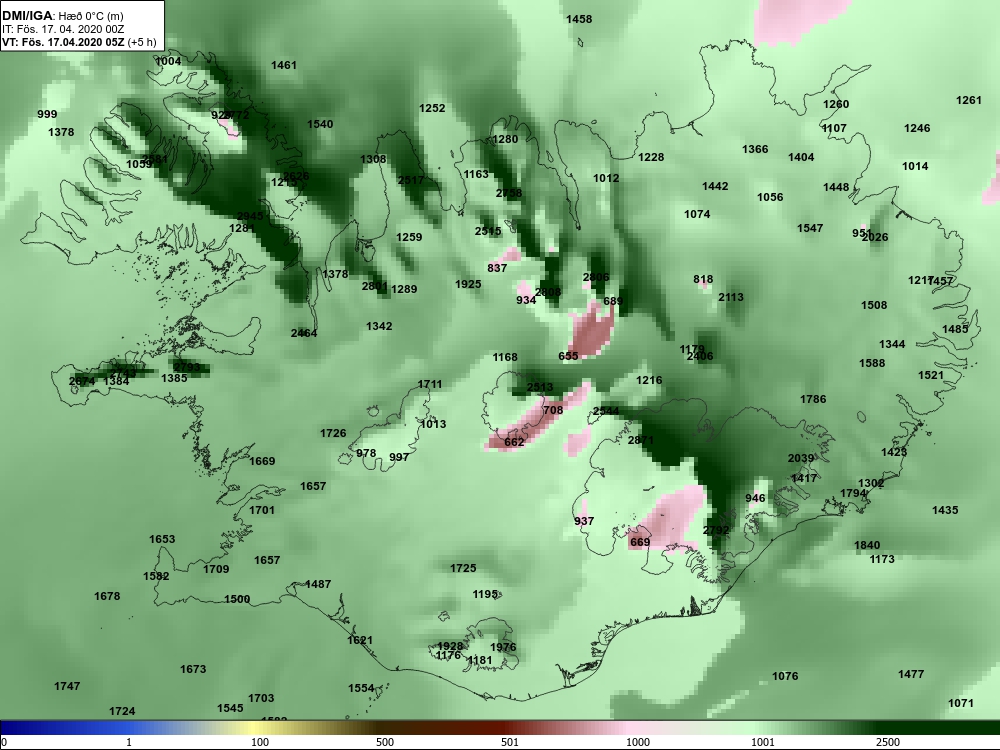Click the map value 1385
1000x750 pixels.
click(174, 378)
